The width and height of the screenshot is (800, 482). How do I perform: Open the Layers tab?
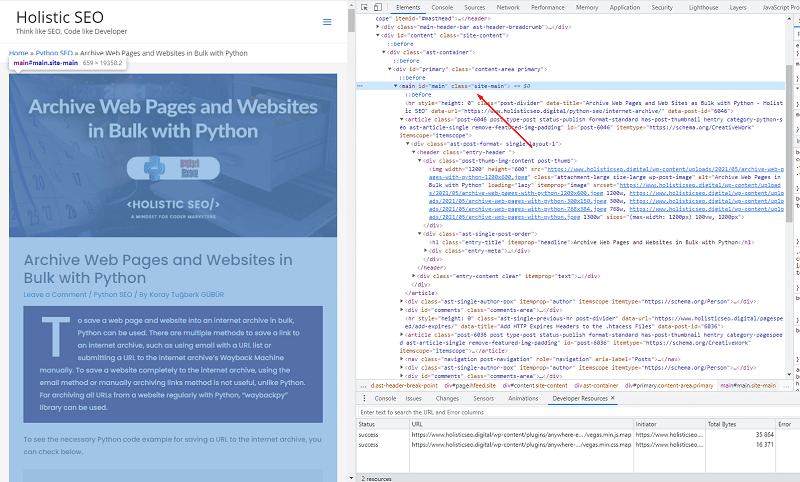738,7
